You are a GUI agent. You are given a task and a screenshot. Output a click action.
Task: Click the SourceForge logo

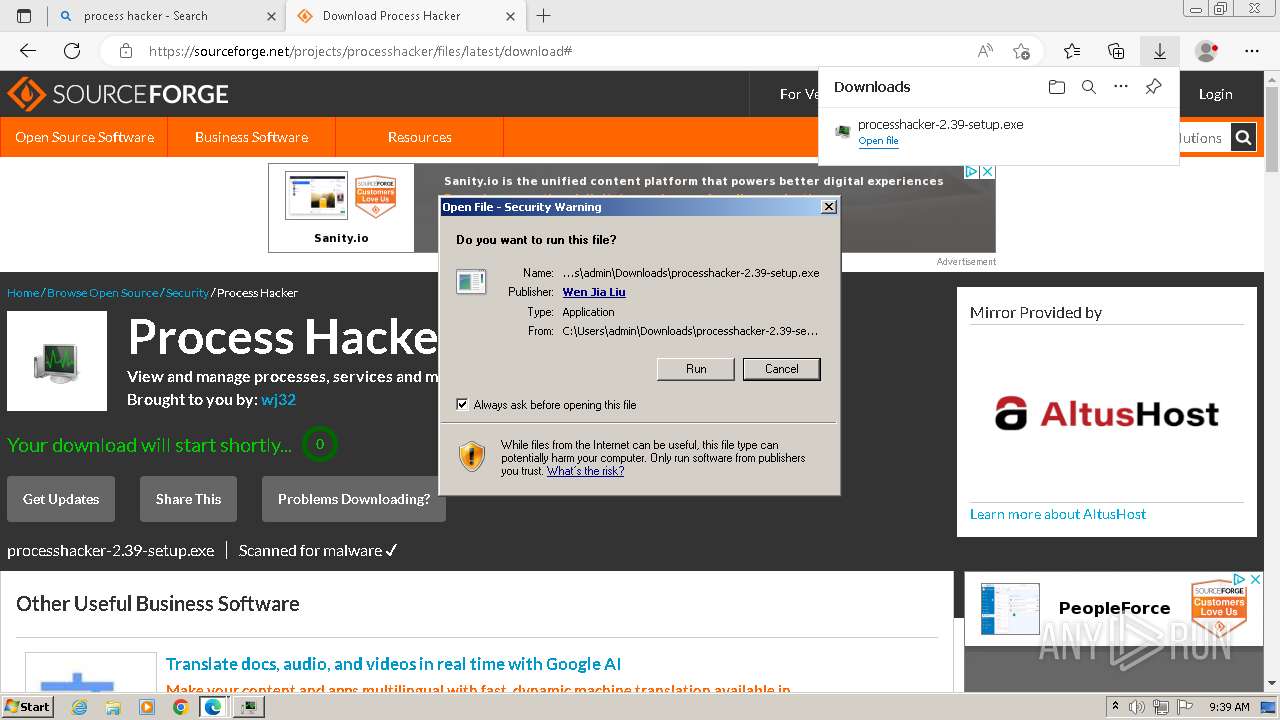click(x=118, y=95)
